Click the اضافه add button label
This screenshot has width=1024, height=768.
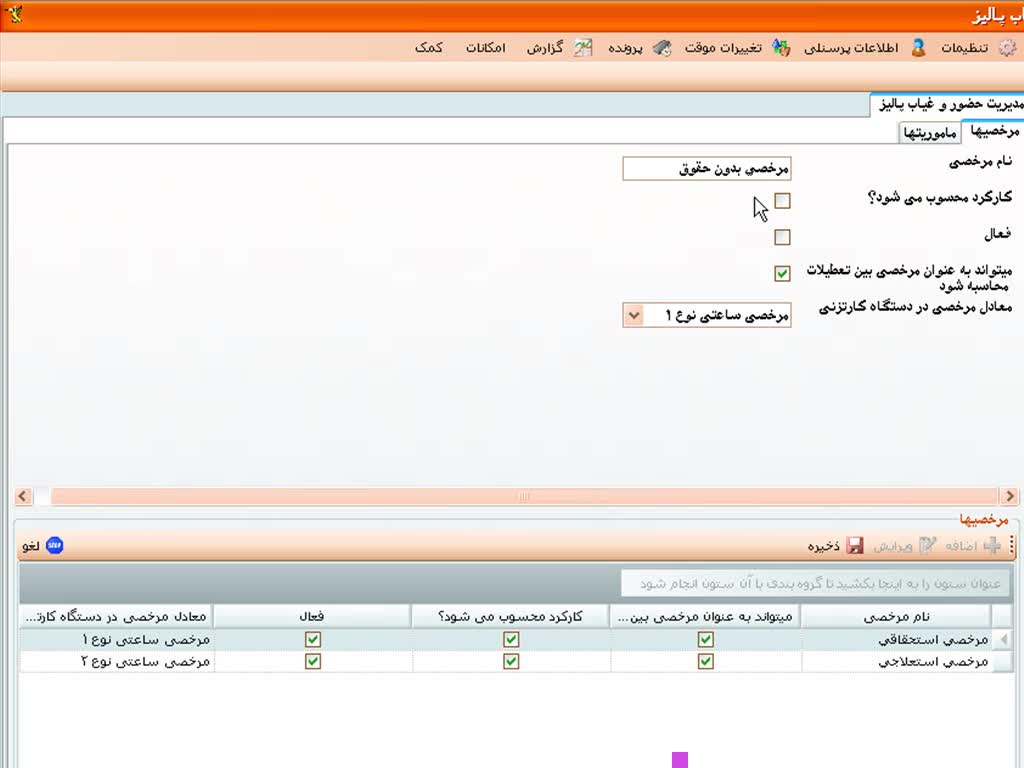[961, 545]
